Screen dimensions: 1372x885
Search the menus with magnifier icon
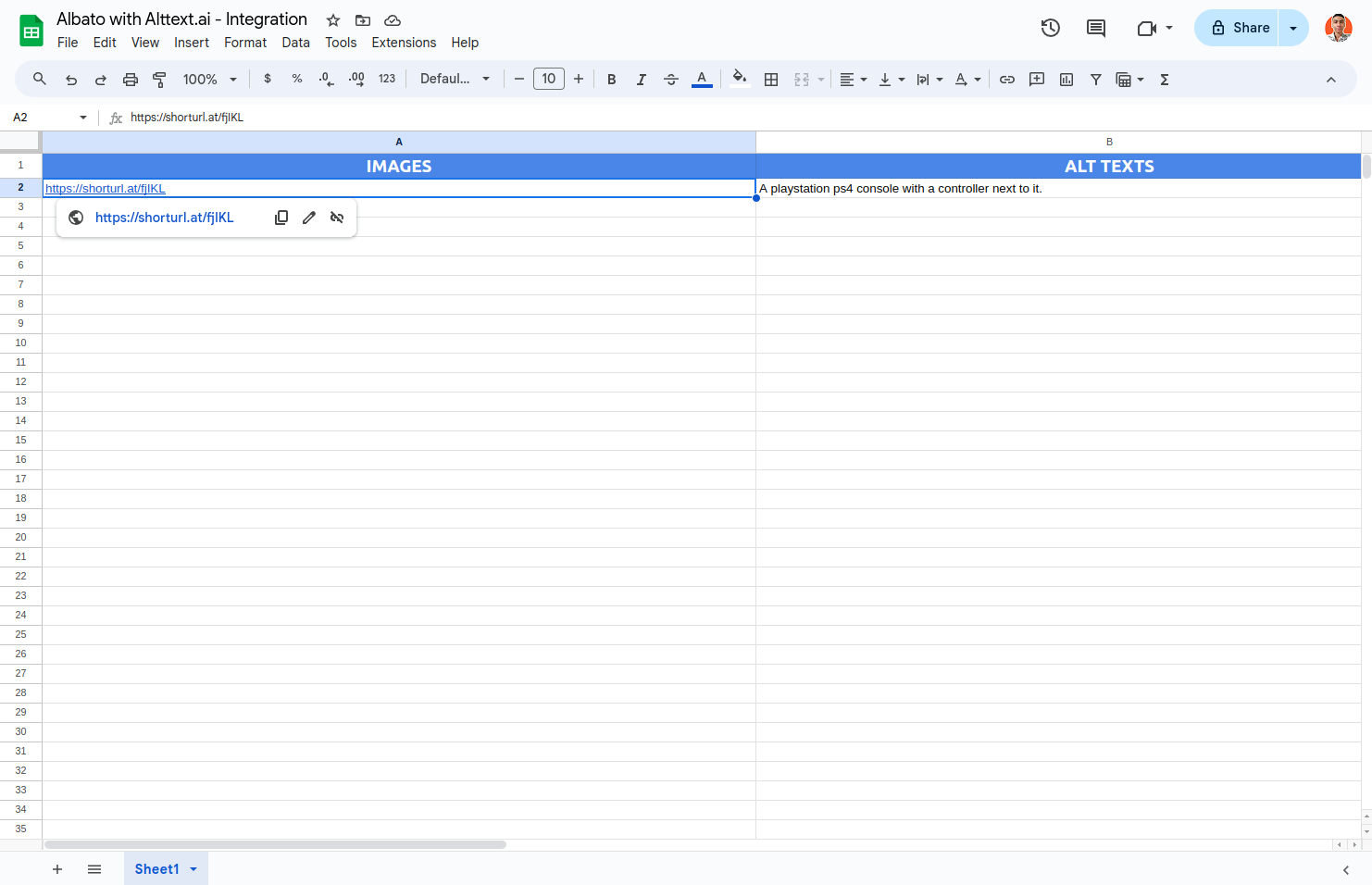tap(40, 80)
